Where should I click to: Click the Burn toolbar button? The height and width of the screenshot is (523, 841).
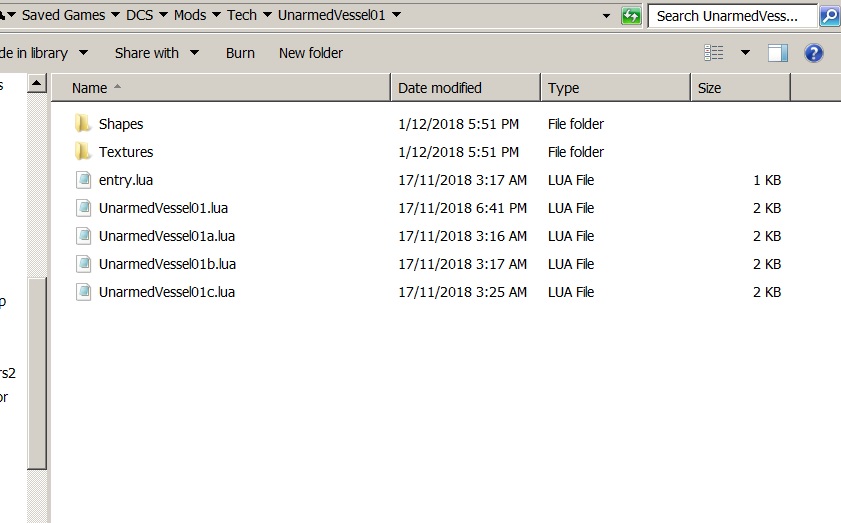click(x=240, y=53)
